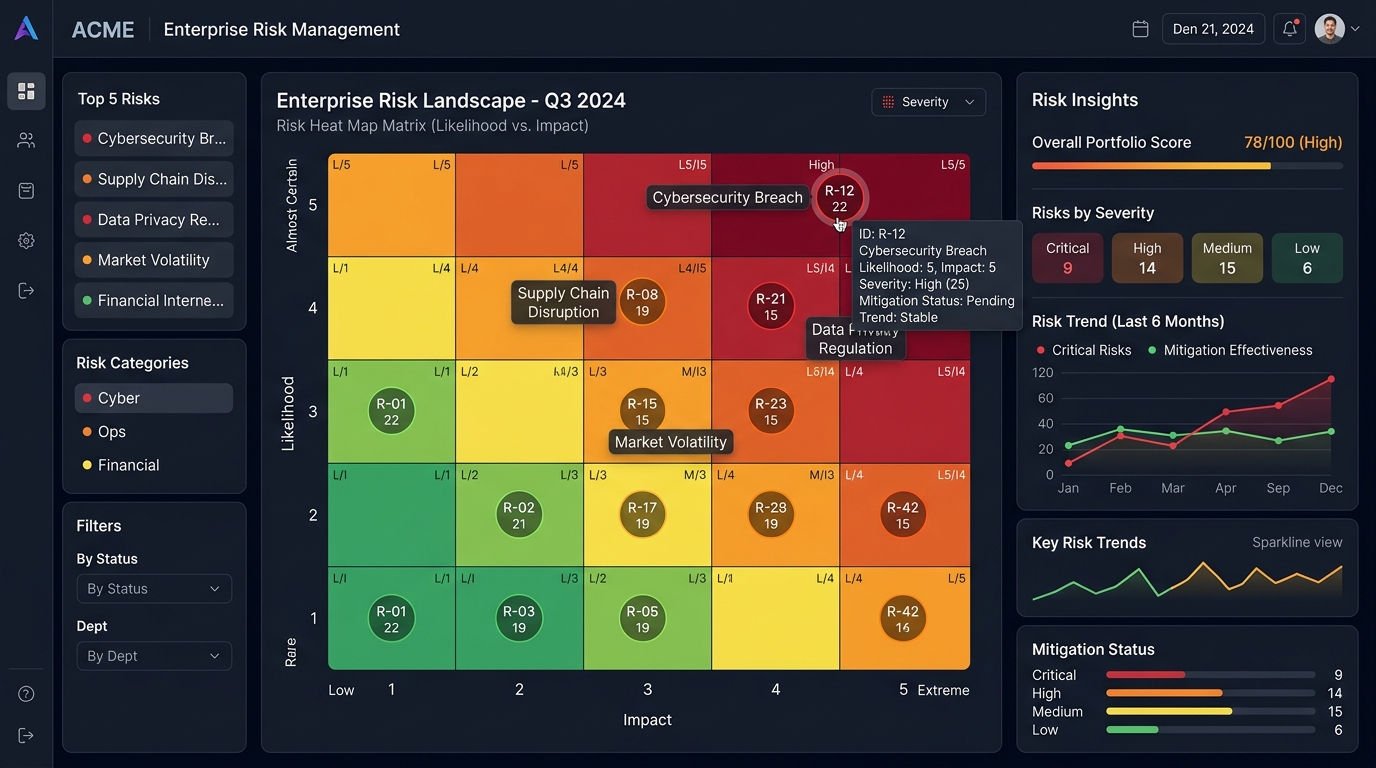Select the R-05 risk bubble

pyautogui.click(x=642, y=619)
